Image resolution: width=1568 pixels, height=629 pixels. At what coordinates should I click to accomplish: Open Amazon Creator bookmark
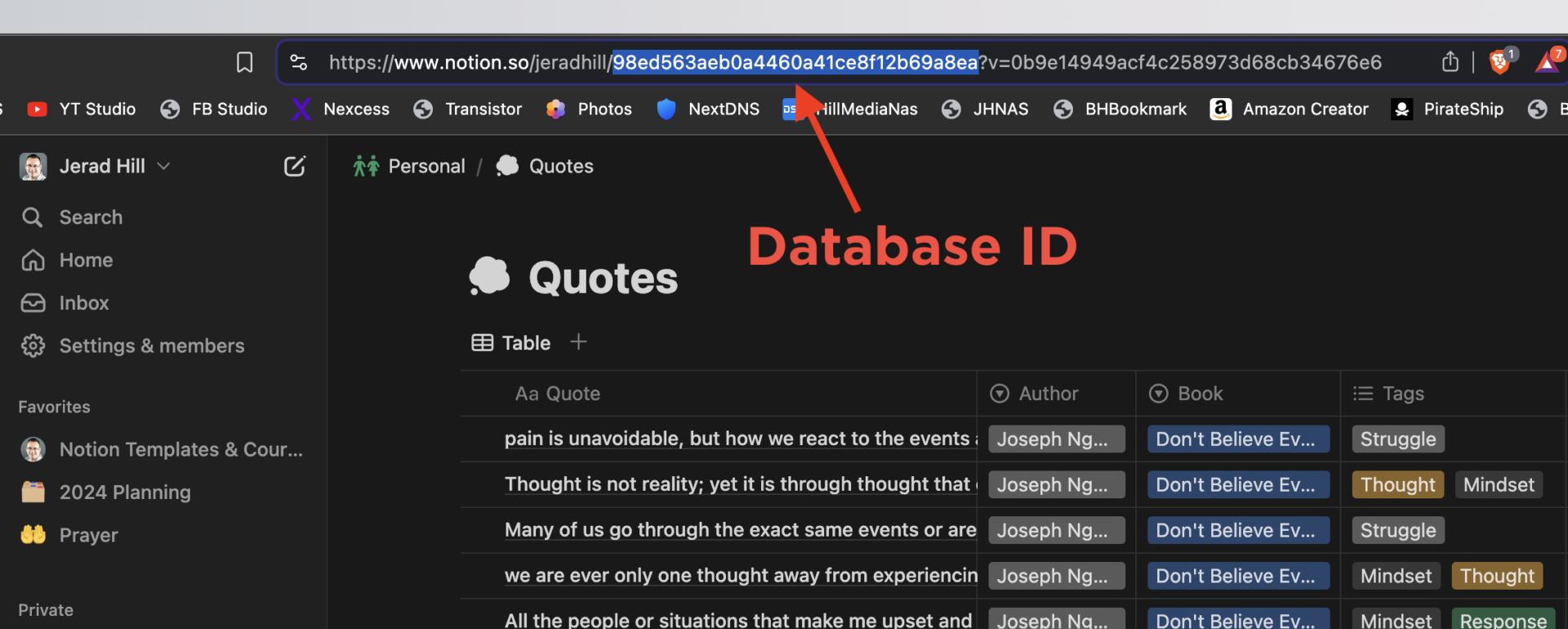[1290, 109]
